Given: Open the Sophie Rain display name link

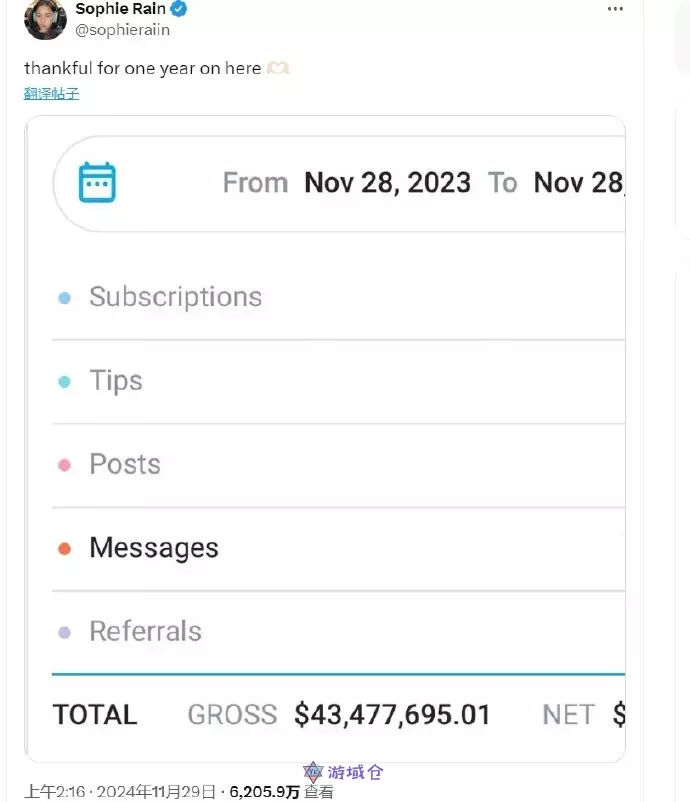Looking at the screenshot, I should click(120, 10).
